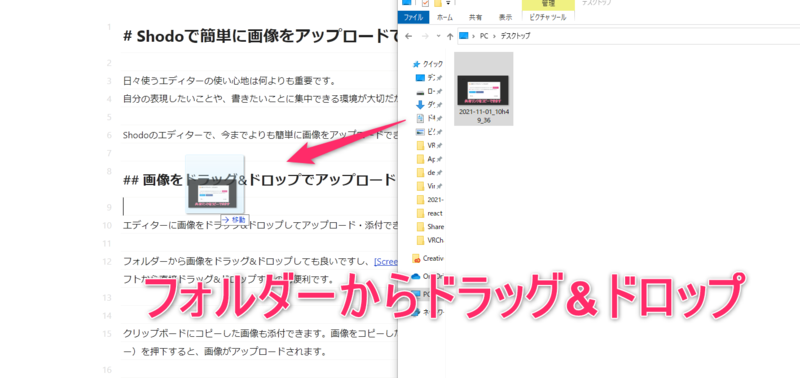The width and height of the screenshot is (800, 378).
Task: Click line number 16 in editor gutter
Action: [x=107, y=369]
